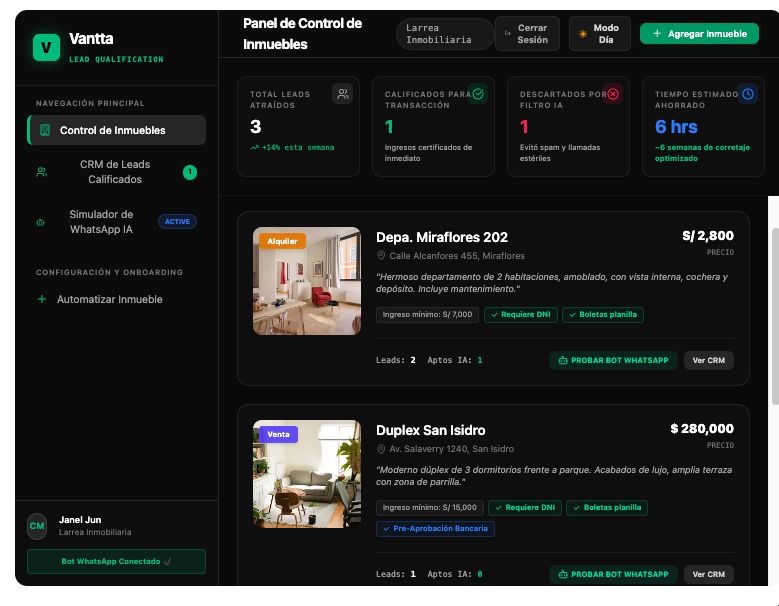Click the location pin beside Av. Salaverry 1240
This screenshot has width=779, height=606.
(x=381, y=449)
